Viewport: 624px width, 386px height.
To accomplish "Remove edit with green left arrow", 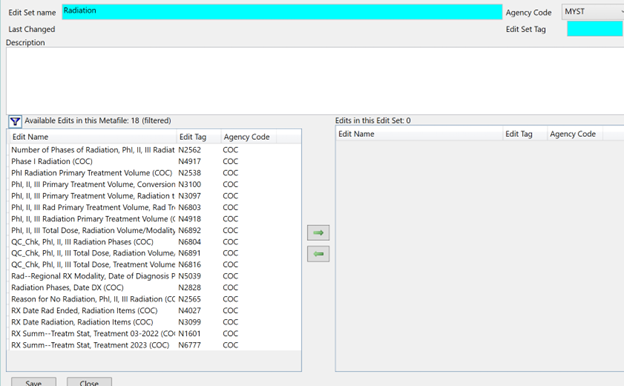I will (x=318, y=254).
